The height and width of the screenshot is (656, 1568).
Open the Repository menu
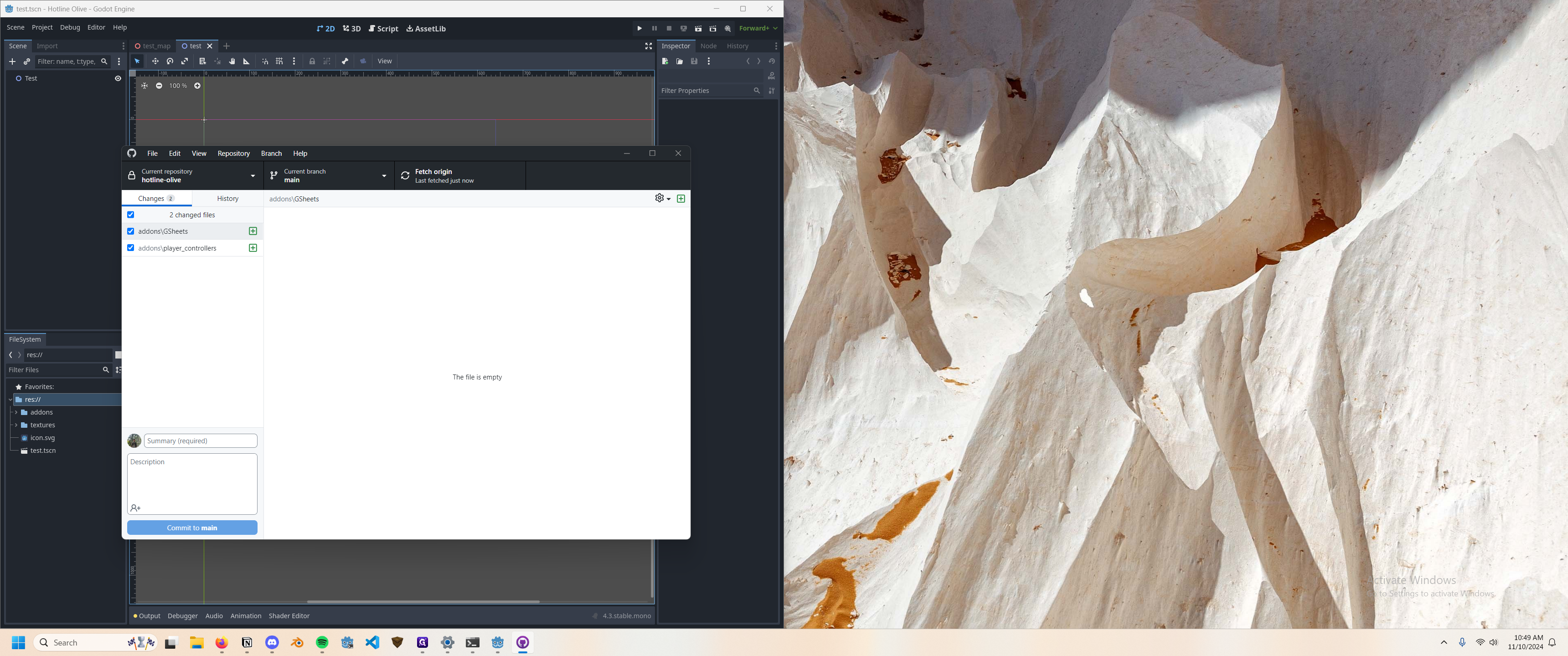pyautogui.click(x=234, y=154)
